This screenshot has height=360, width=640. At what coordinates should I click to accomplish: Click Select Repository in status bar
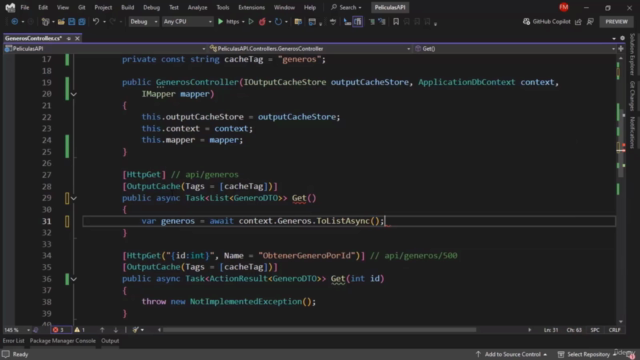(x=587, y=354)
